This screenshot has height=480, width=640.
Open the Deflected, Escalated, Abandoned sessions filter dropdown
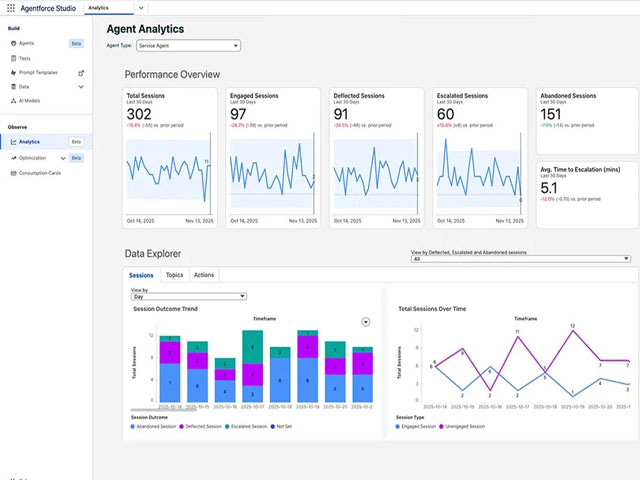click(520, 259)
